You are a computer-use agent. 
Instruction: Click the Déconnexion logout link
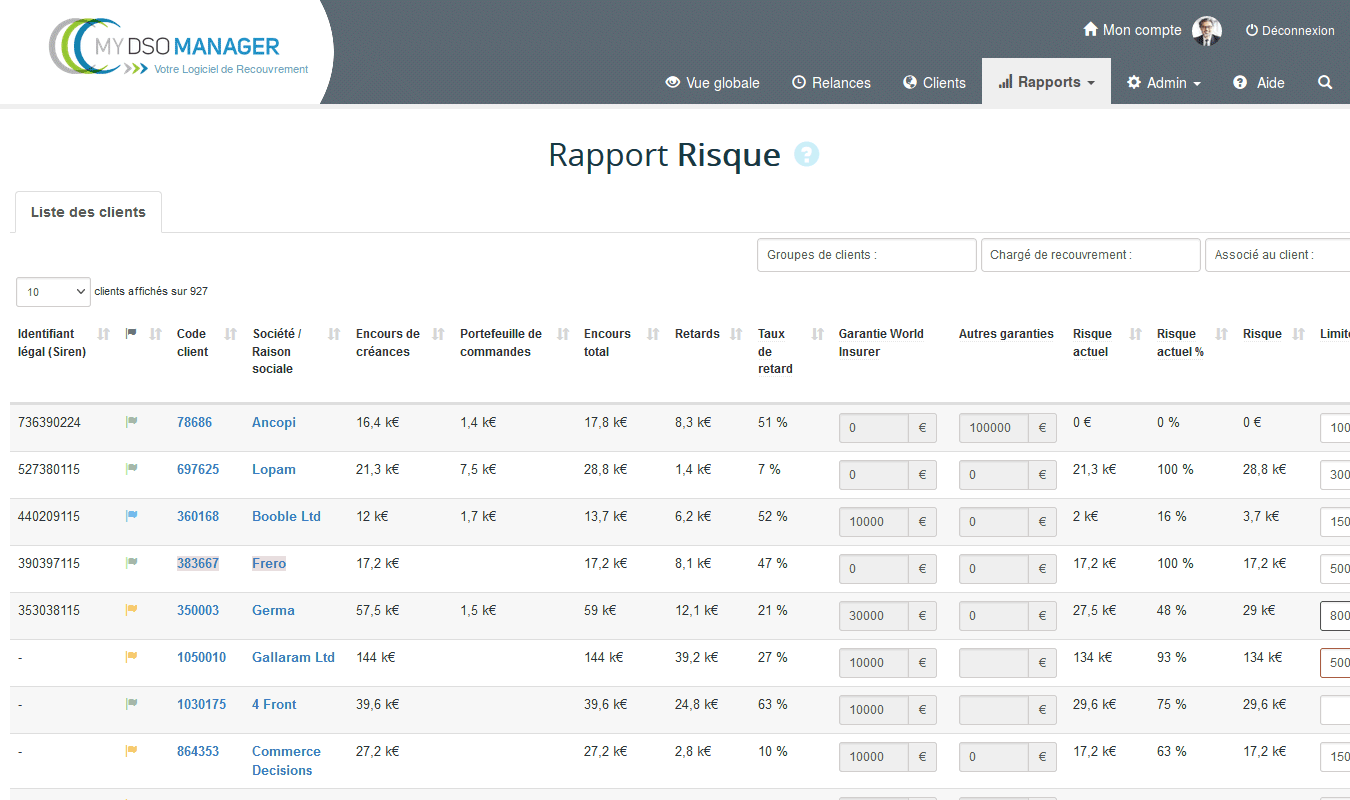coord(1290,31)
